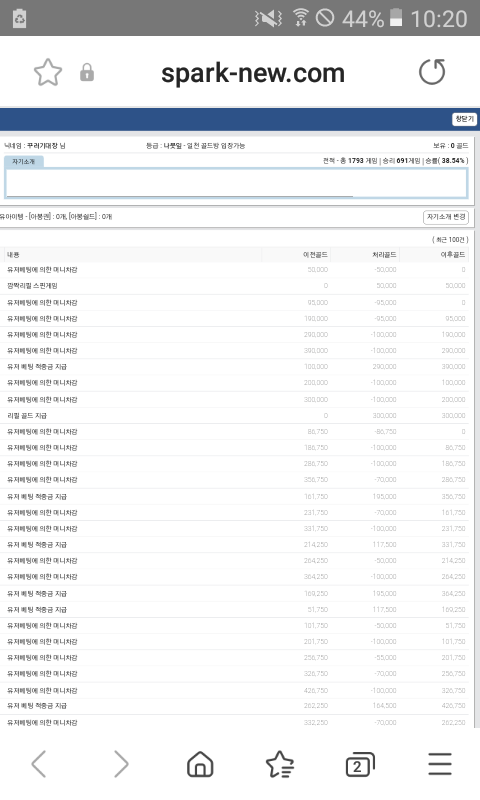
Task: Open the tab switcher showing 2 tabs
Action: 360,764
